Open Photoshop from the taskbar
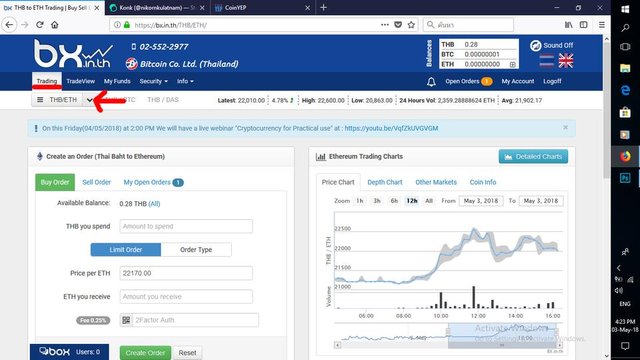The image size is (640, 360). pyautogui.click(x=625, y=178)
